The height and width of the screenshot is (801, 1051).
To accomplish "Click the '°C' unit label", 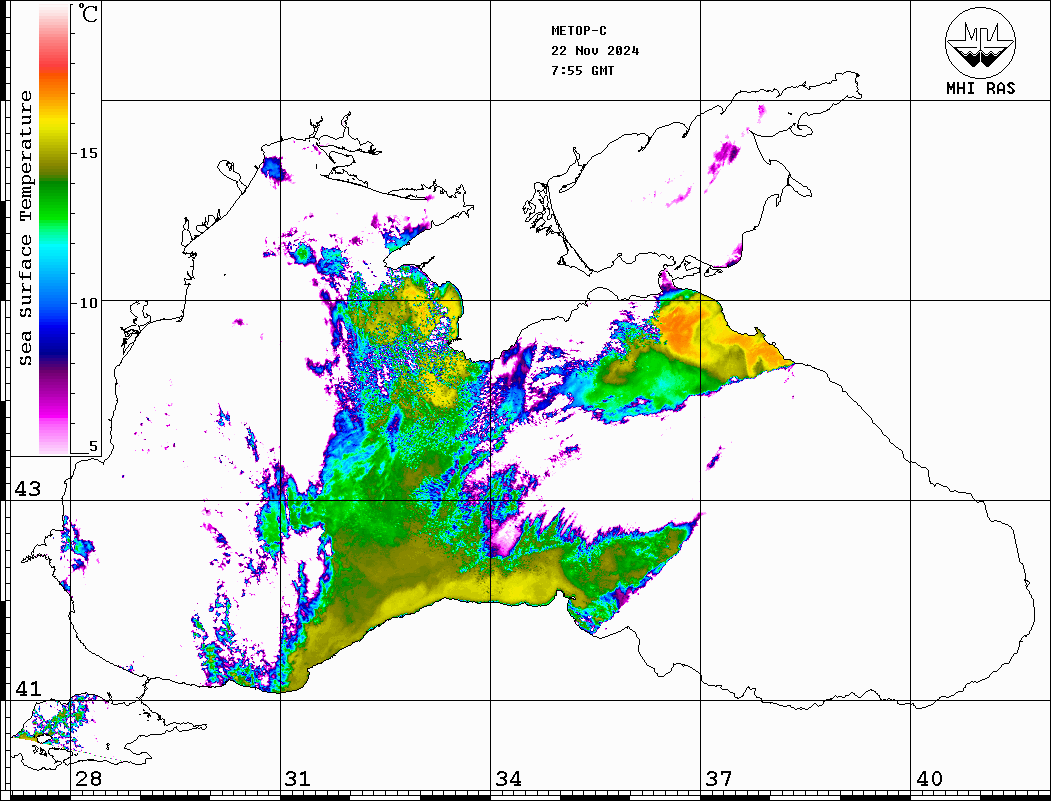I will [x=88, y=13].
